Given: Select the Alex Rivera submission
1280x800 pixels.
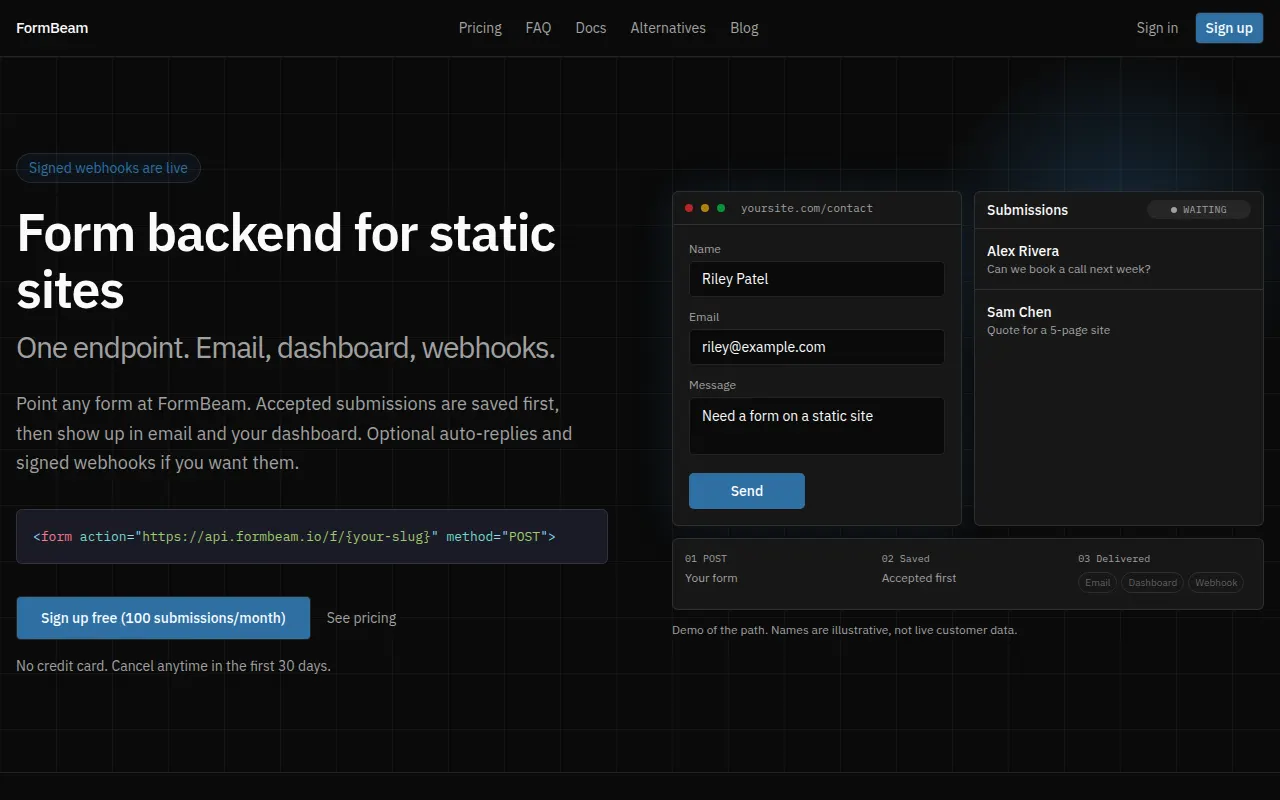Looking at the screenshot, I should coord(1119,259).
